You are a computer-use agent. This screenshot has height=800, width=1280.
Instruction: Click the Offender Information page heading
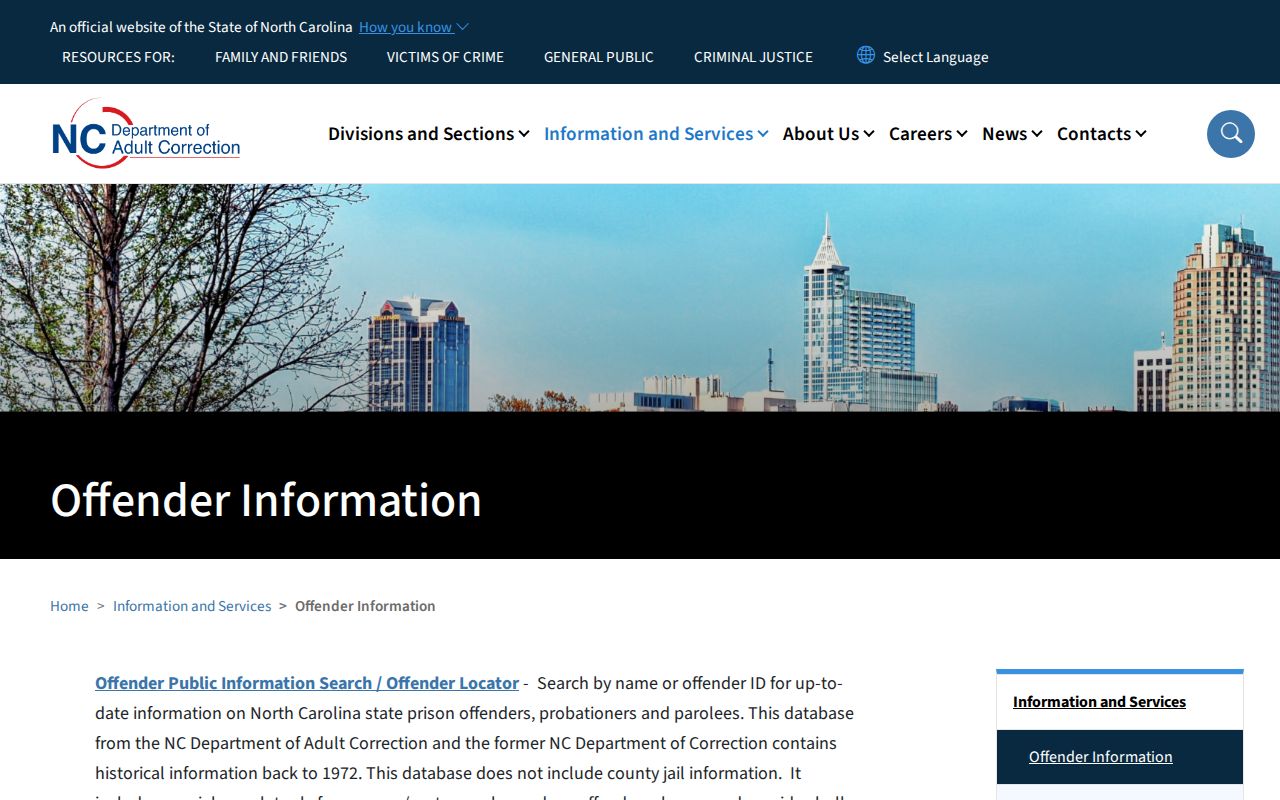pos(266,500)
